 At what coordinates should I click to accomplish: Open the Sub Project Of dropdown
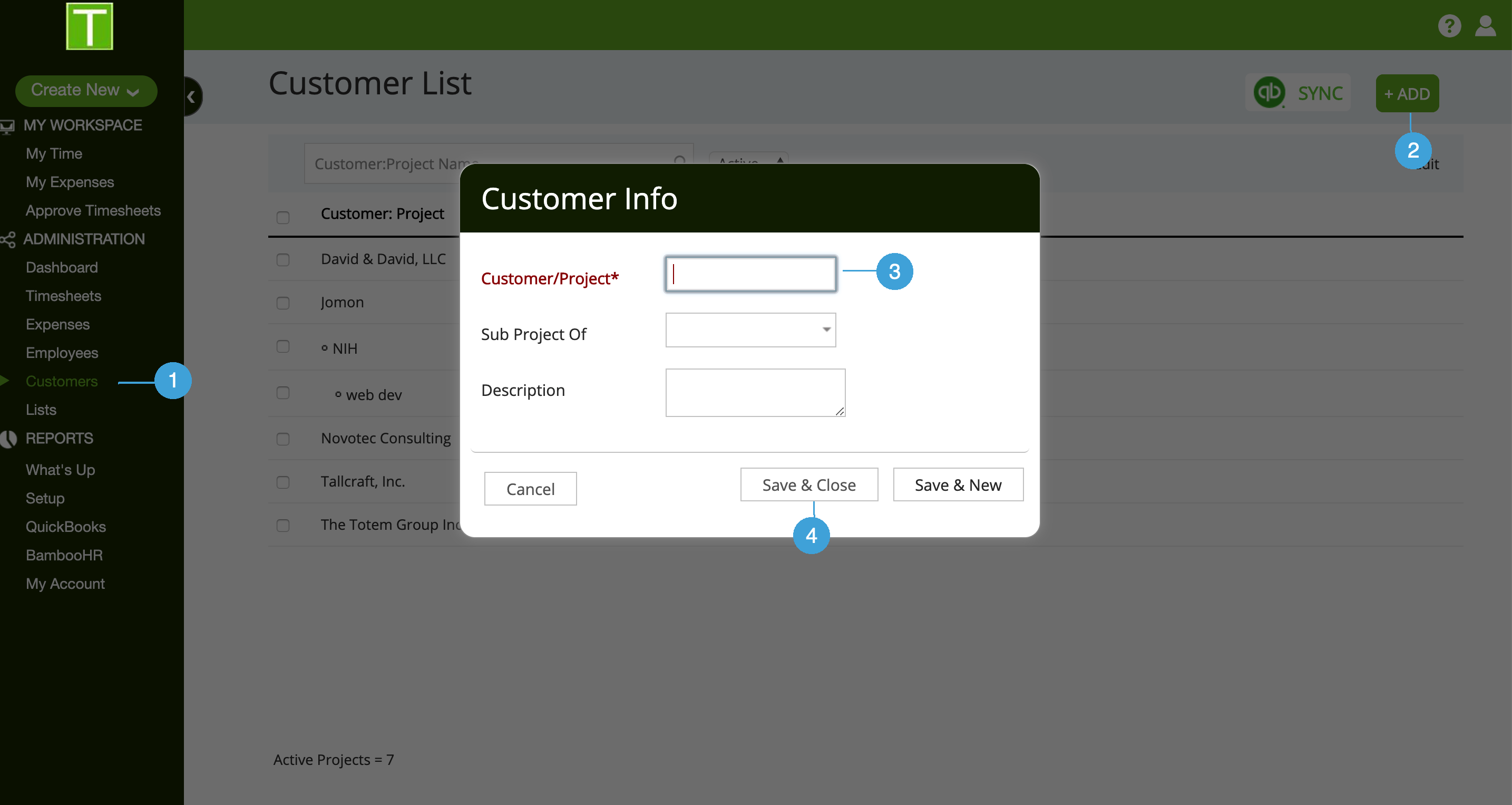[x=750, y=330]
